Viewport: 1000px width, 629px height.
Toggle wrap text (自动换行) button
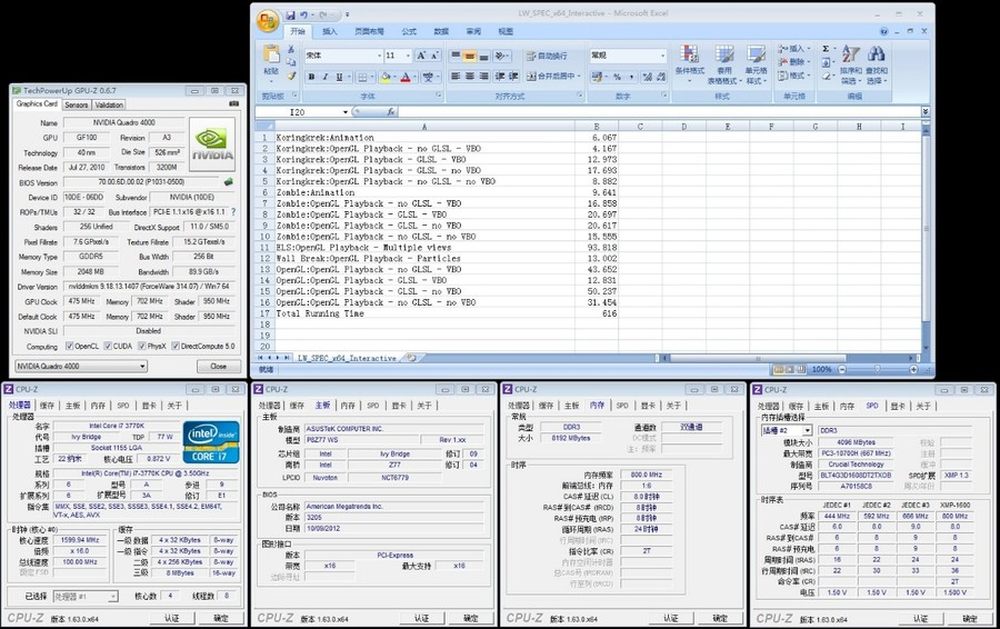coord(548,56)
